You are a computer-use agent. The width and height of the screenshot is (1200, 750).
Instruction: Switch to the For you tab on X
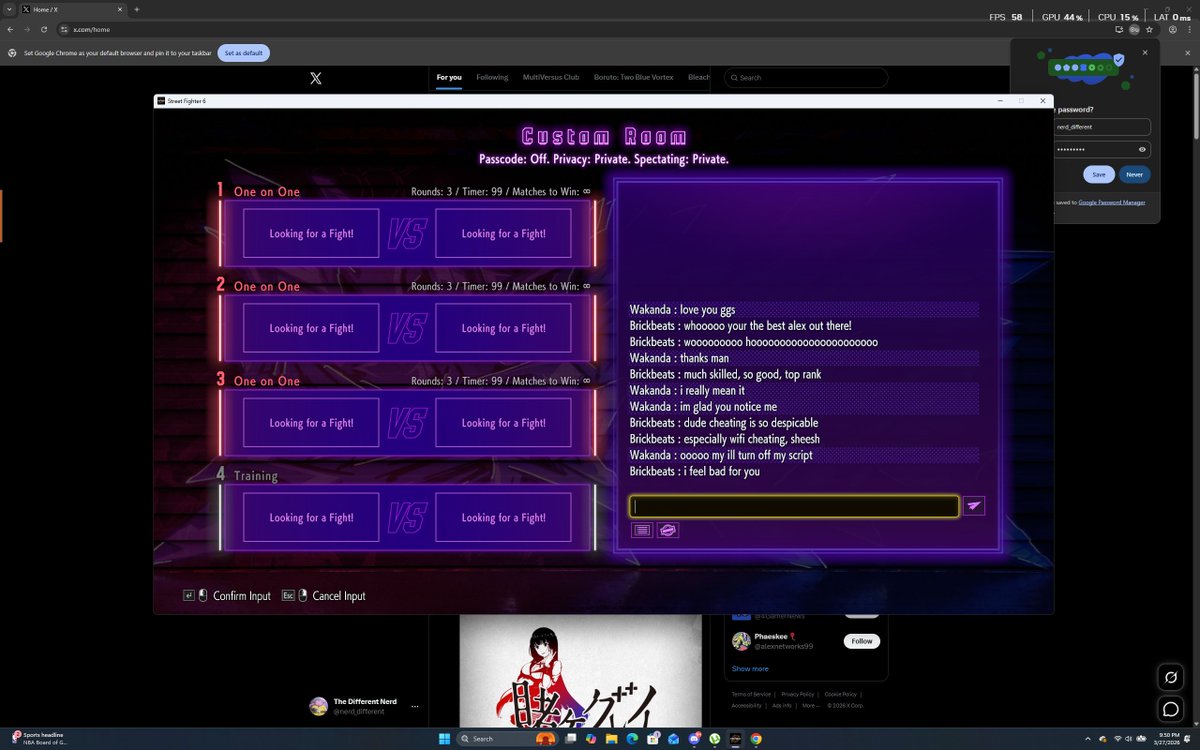pos(449,77)
